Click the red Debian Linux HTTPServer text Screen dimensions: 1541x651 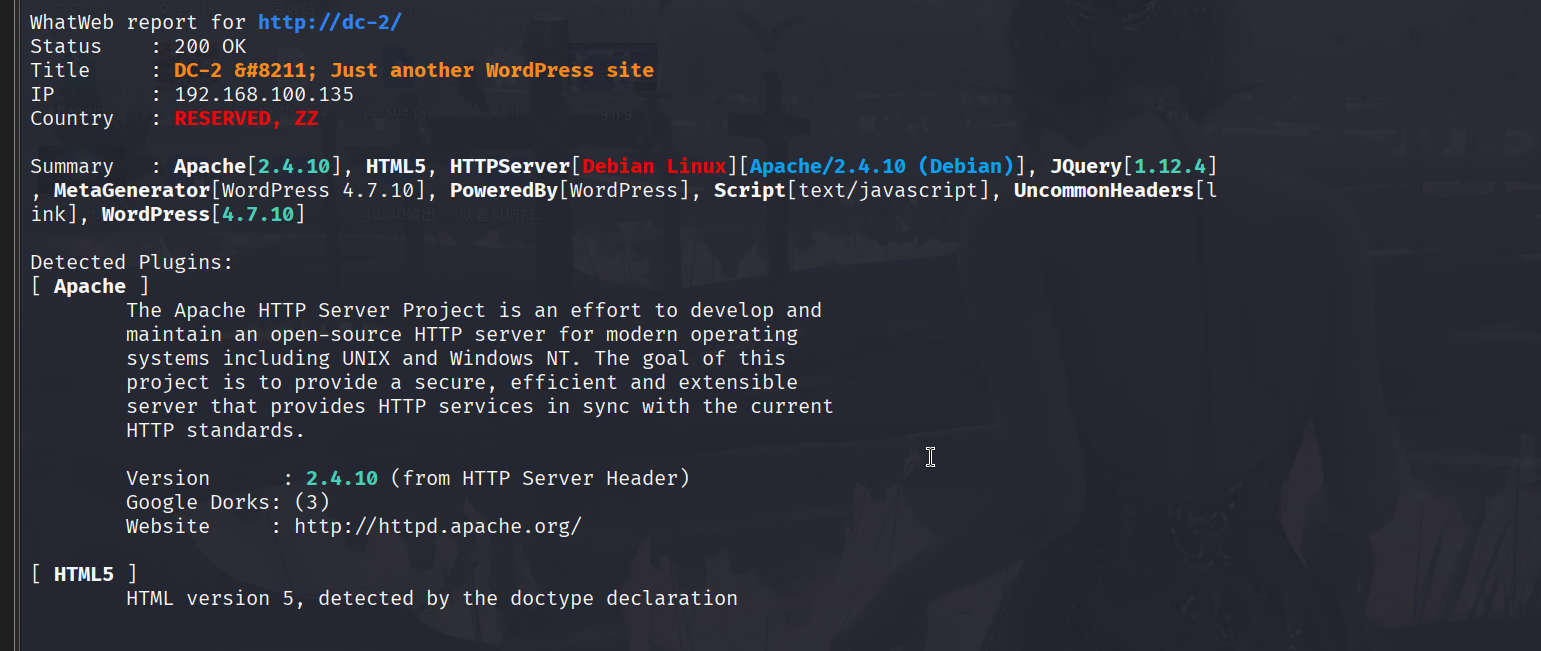(x=654, y=166)
